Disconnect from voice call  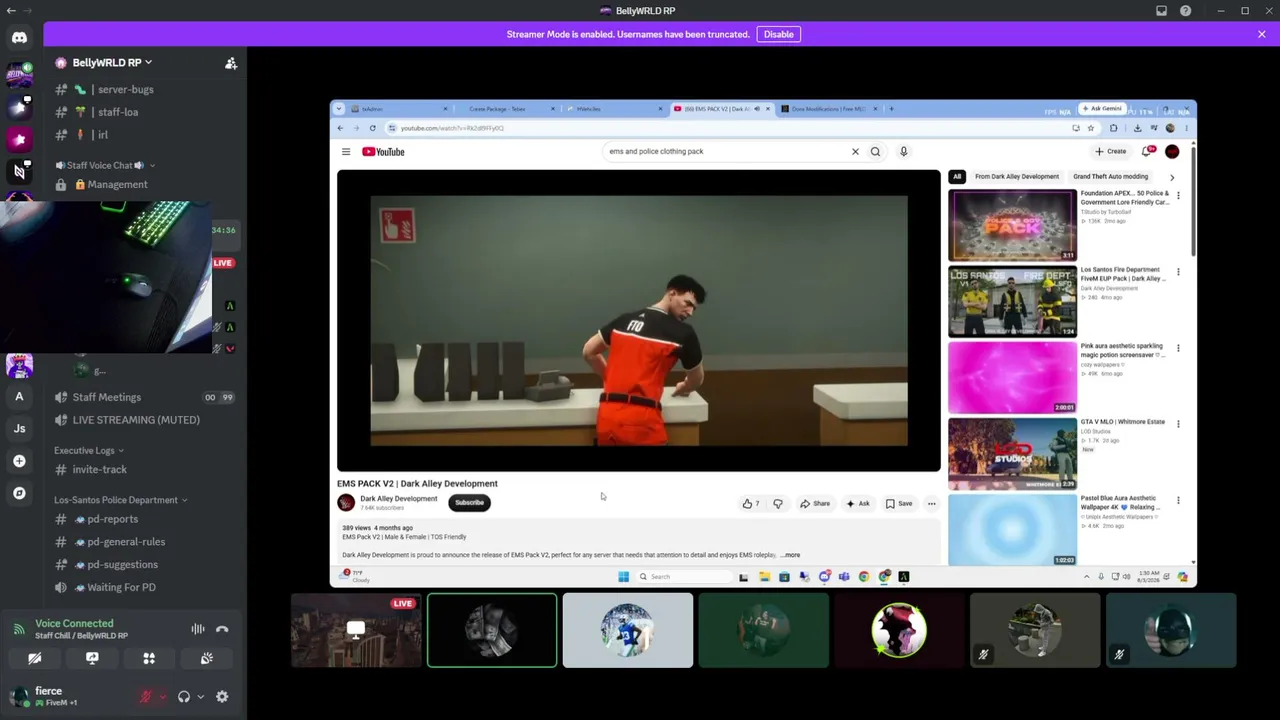[222, 629]
